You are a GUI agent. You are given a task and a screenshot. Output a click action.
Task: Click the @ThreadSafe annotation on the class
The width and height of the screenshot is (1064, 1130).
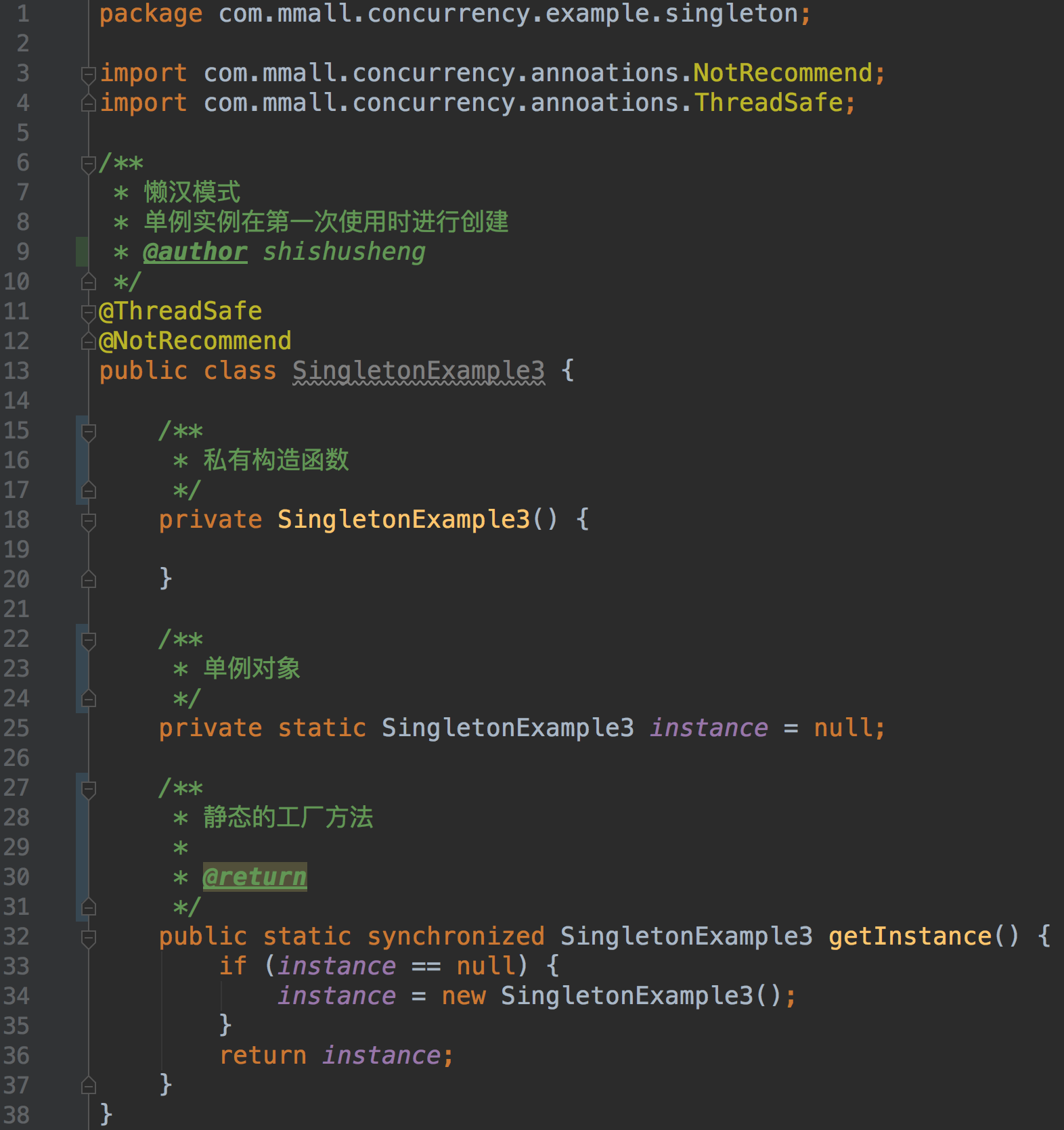[180, 311]
